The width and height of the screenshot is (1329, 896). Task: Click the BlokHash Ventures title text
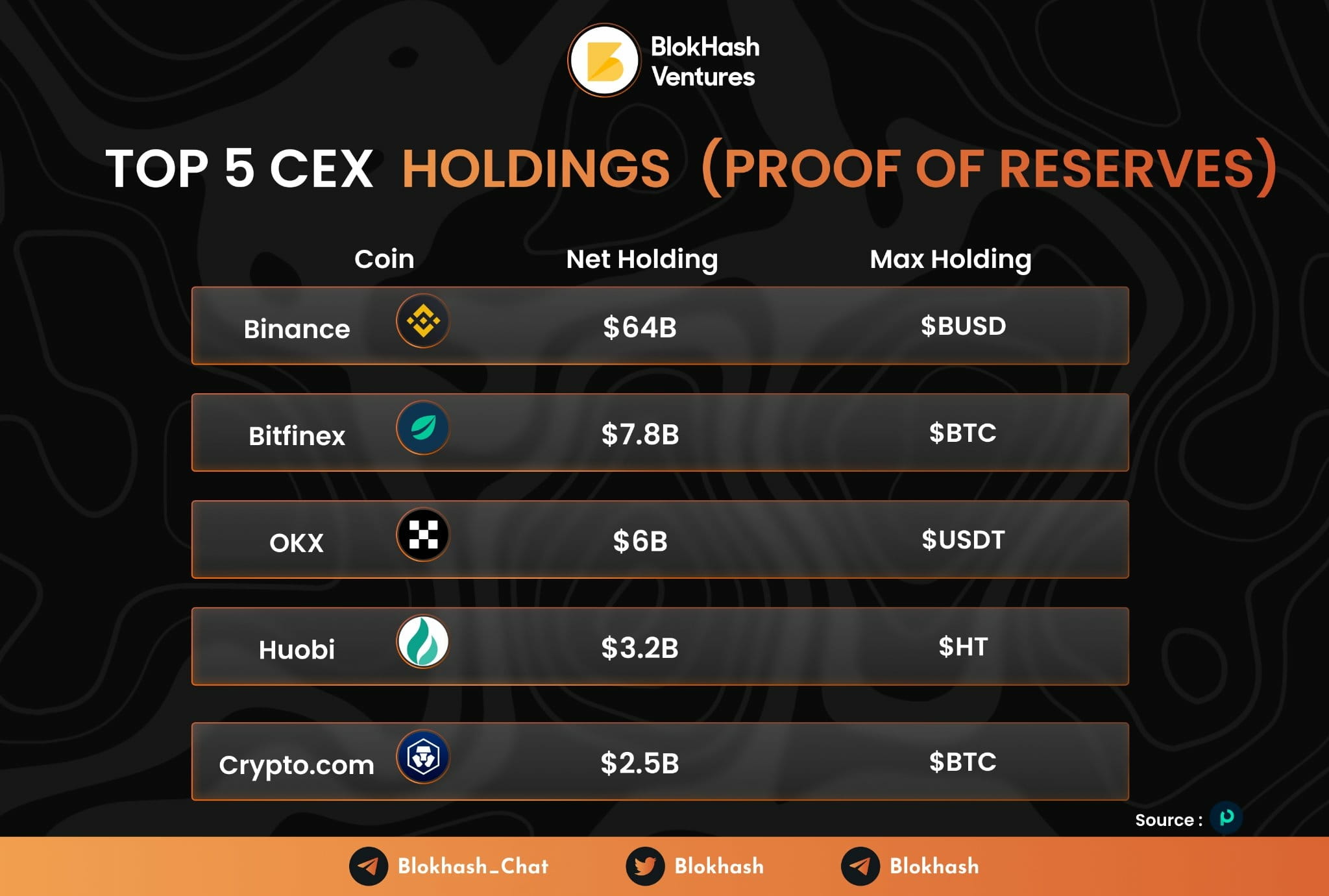(x=705, y=62)
